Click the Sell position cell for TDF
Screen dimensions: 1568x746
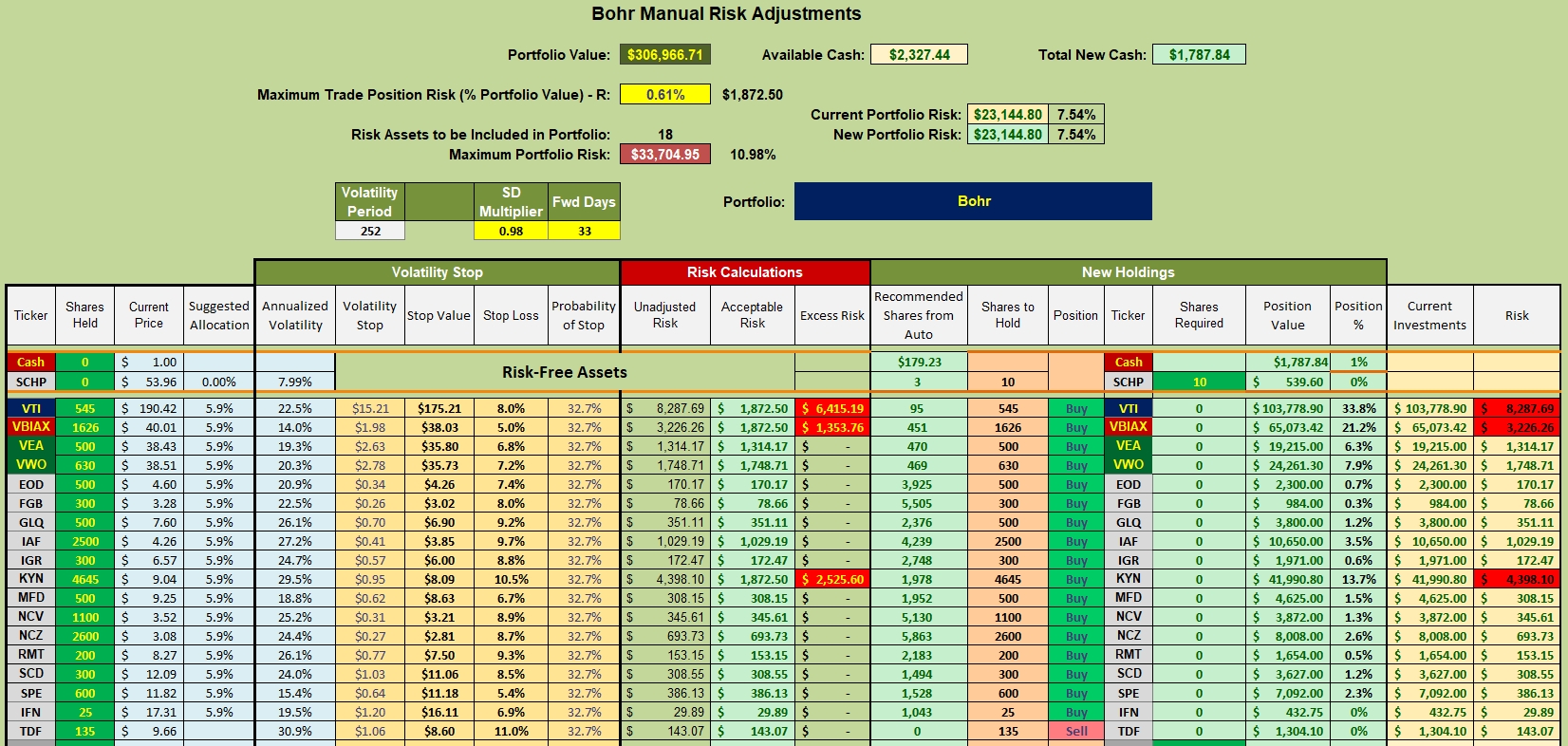(1076, 731)
